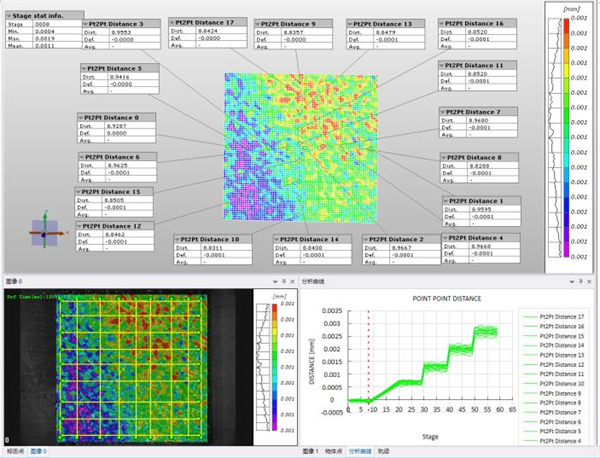600x458 pixels.
Task: Switch to the 物体点 tab
Action: 333,452
